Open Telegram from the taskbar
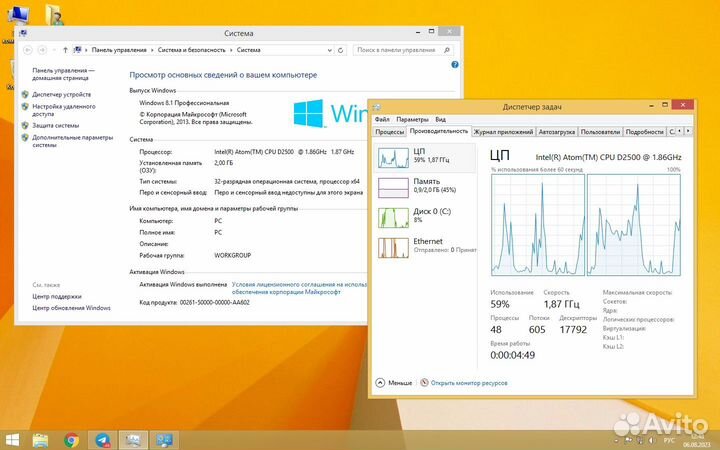720x450 pixels. 103,440
